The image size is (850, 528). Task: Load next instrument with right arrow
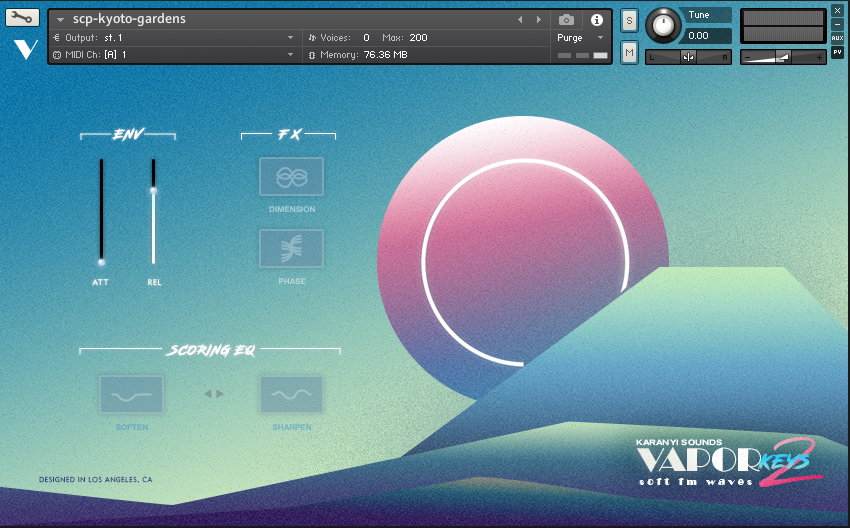[x=538, y=20]
